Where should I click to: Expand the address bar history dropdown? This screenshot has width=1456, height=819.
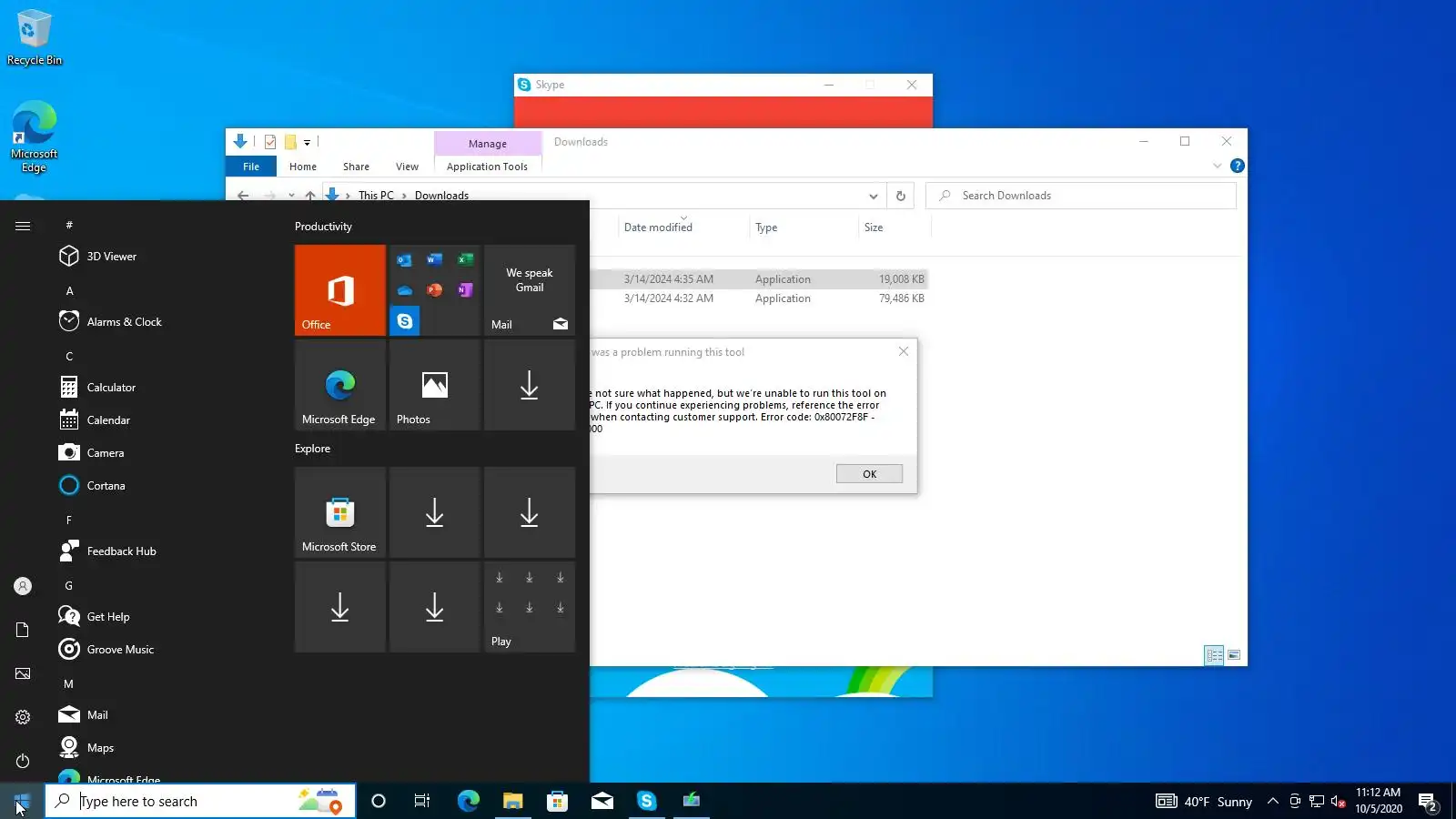[873, 196]
